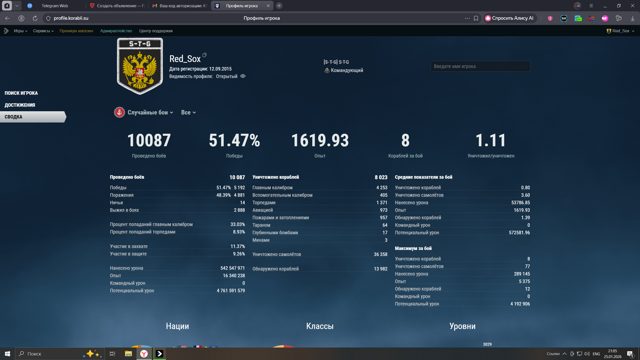Reload the page with the refresh icon
Screen dimensions: 640x360
pyautogui.click(x=35, y=18)
